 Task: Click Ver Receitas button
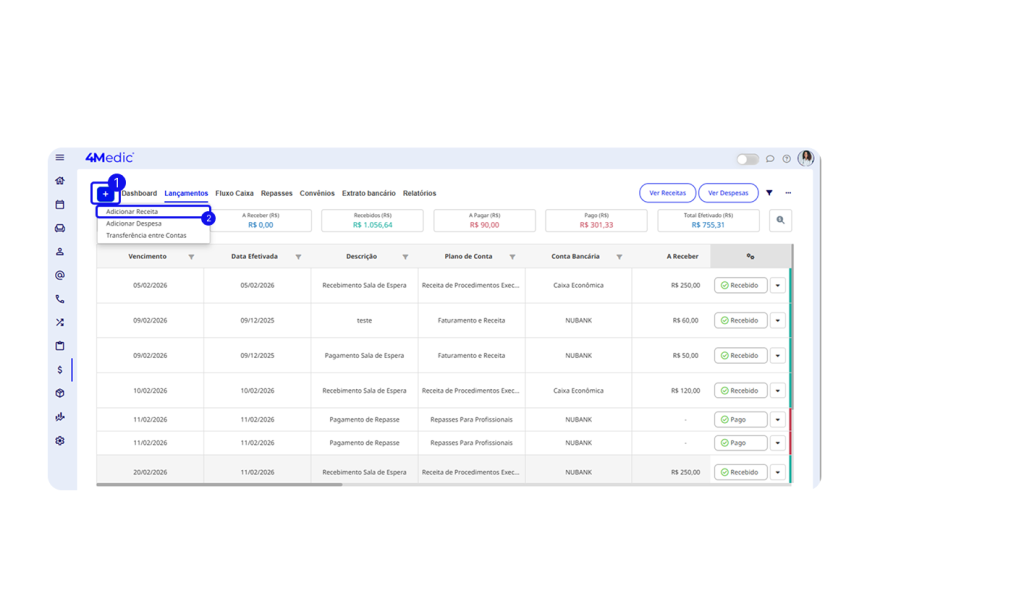coord(667,193)
